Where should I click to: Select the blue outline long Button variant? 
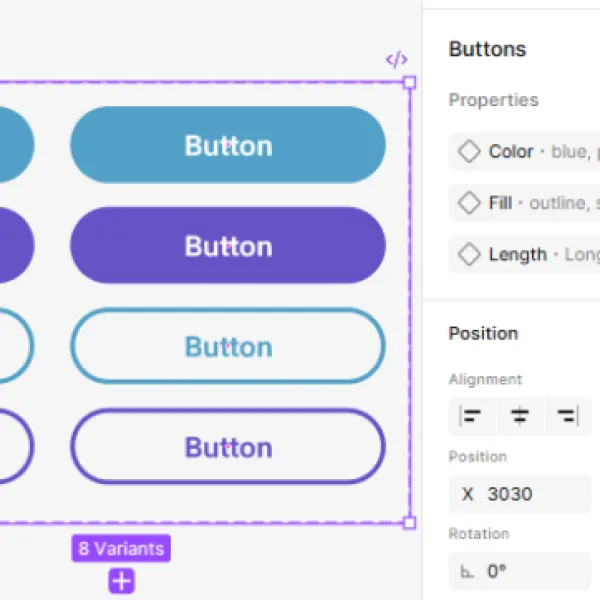pos(228,346)
